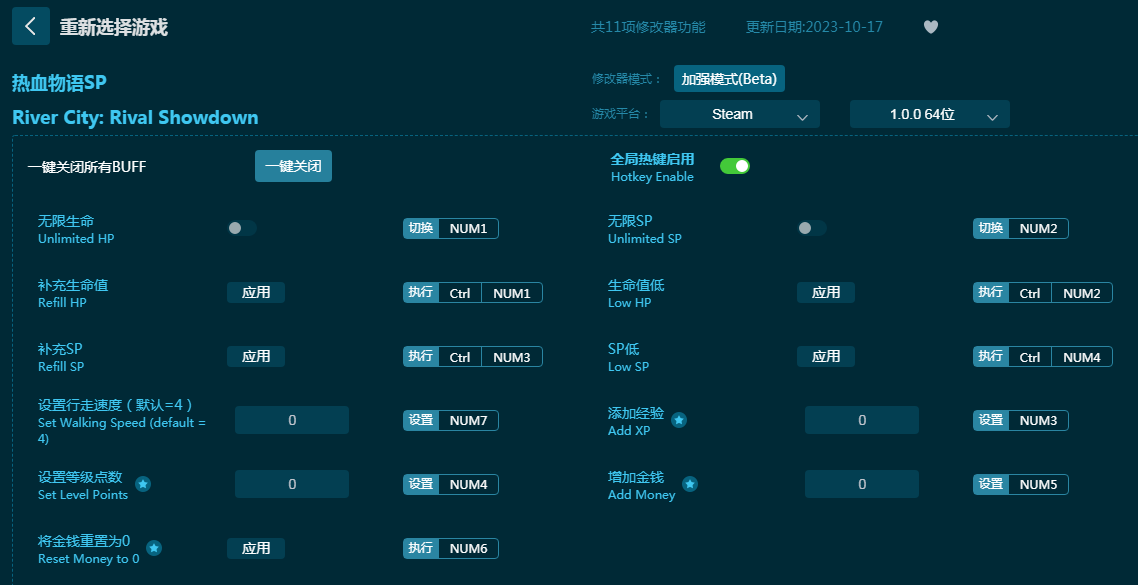The height and width of the screenshot is (585, 1138).
Task: Click NUM7 hotkey for Walking Speed
Action: (x=468, y=420)
